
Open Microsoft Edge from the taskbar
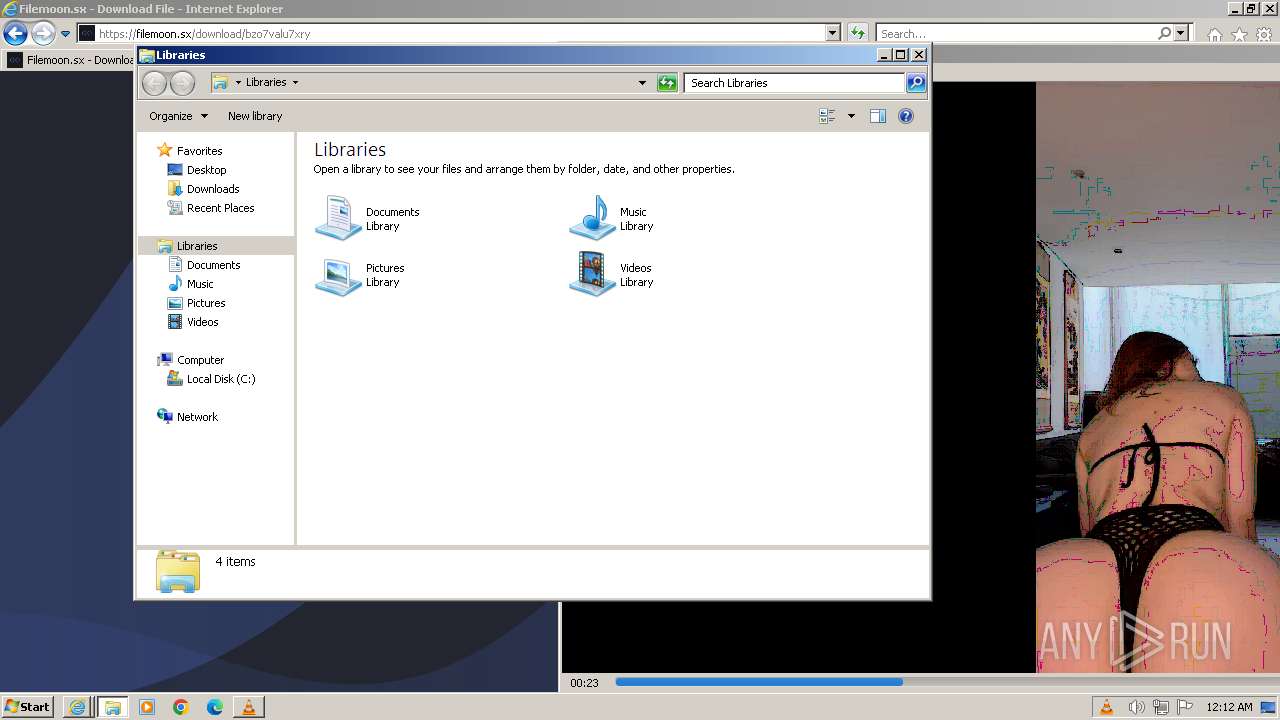214,707
